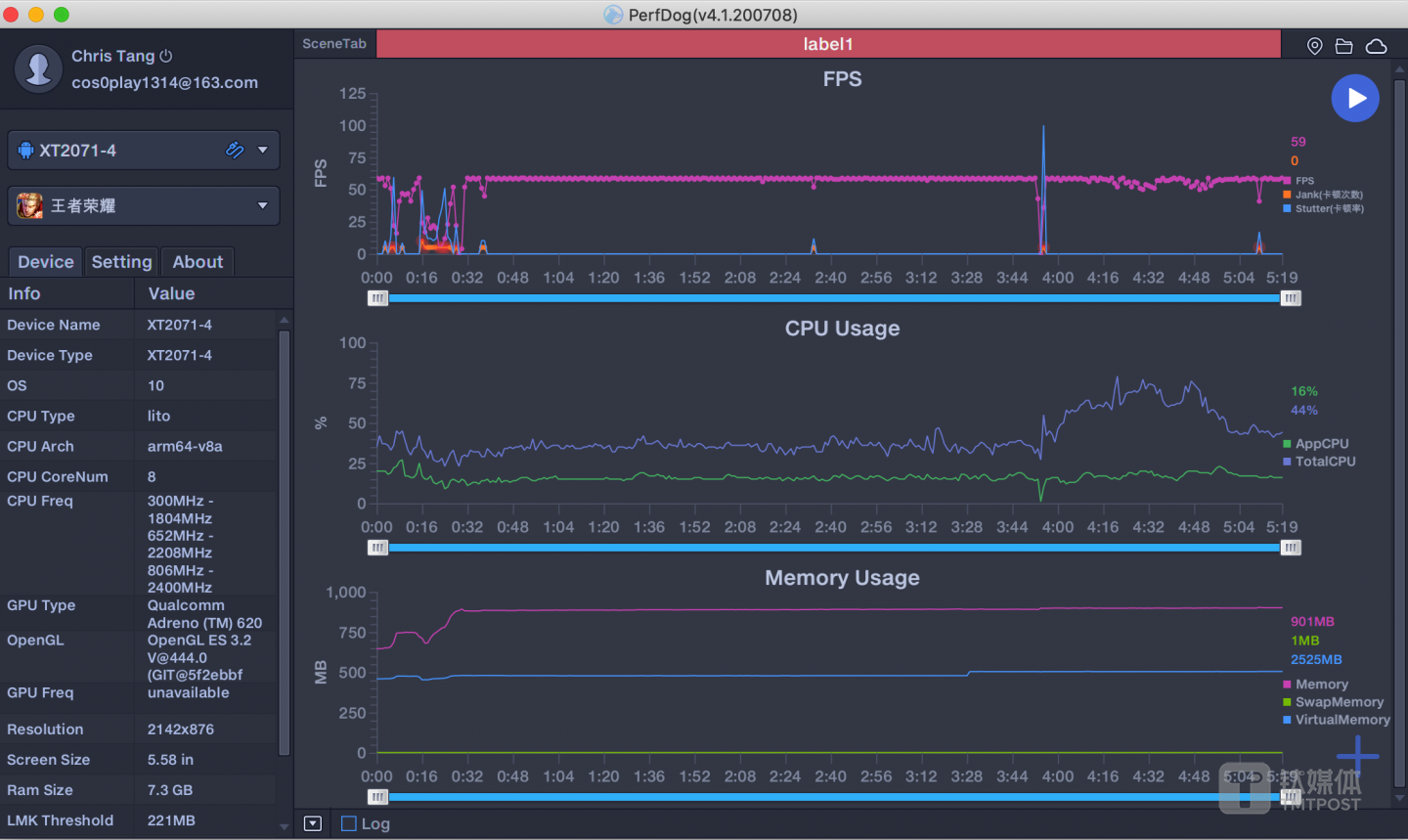The height and width of the screenshot is (840, 1408).
Task: Start recording with the blue play button
Action: pos(1355,99)
